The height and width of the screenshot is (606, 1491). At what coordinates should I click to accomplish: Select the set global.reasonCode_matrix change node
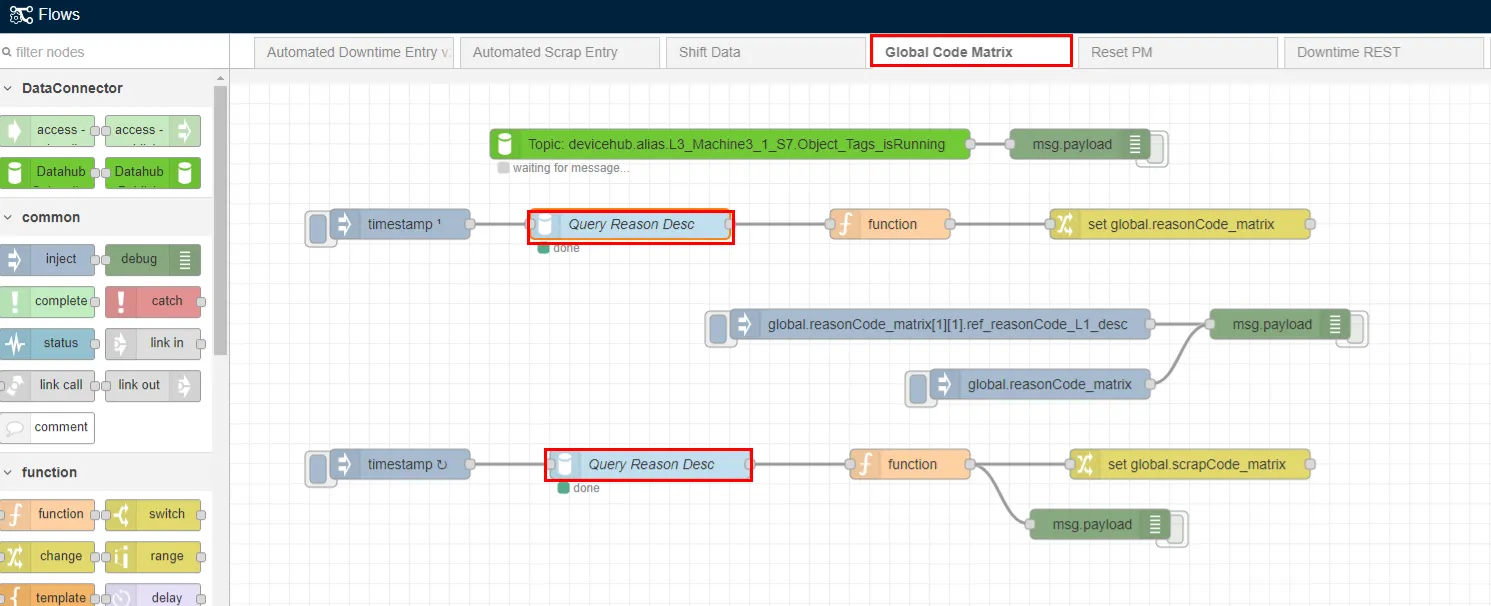pyautogui.click(x=1180, y=224)
